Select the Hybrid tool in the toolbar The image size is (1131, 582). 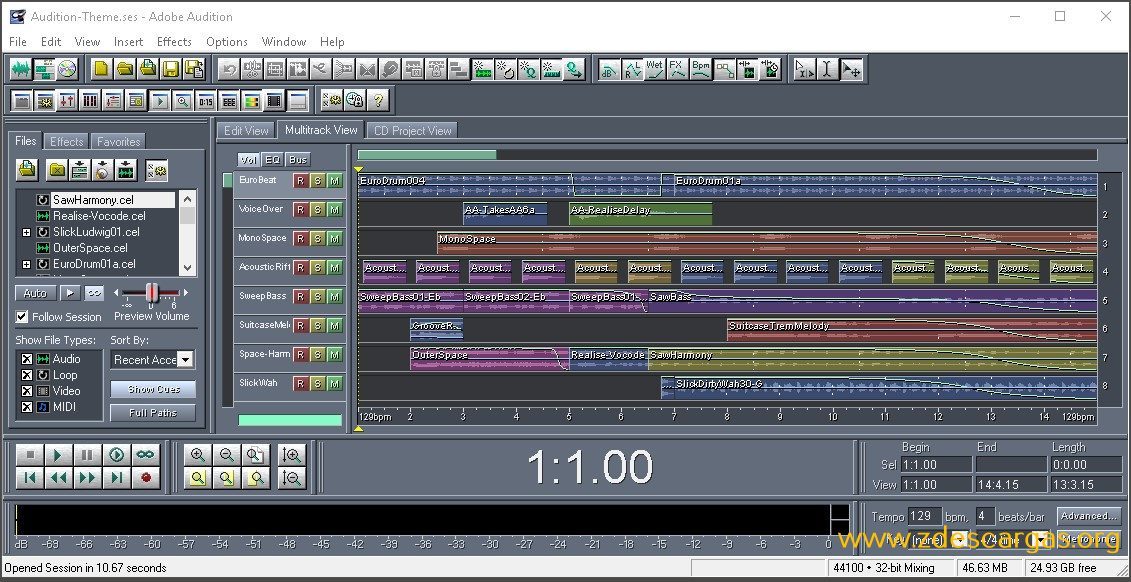pyautogui.click(x=805, y=69)
